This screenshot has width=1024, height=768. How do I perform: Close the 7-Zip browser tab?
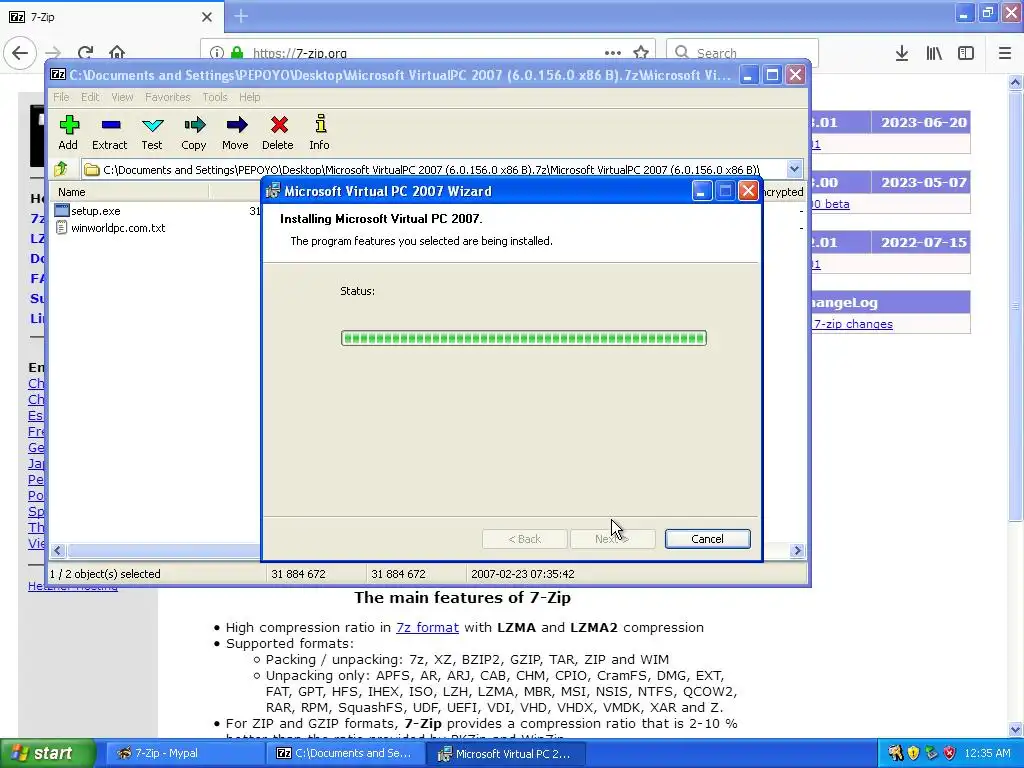point(207,17)
